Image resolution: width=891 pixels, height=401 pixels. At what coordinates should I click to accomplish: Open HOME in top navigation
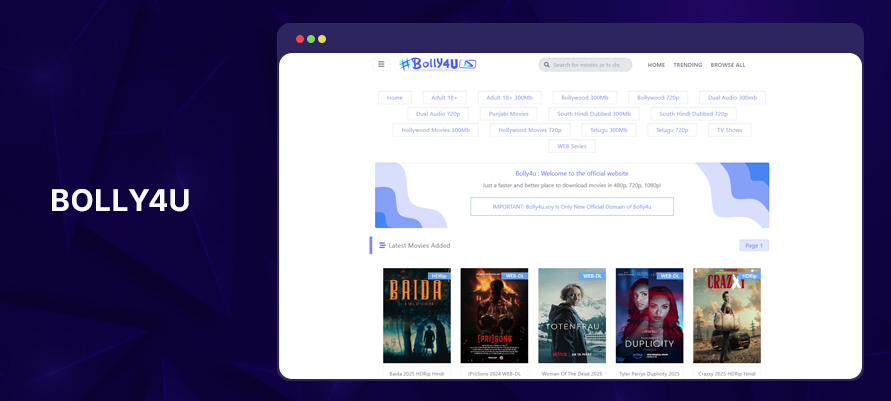click(x=656, y=65)
